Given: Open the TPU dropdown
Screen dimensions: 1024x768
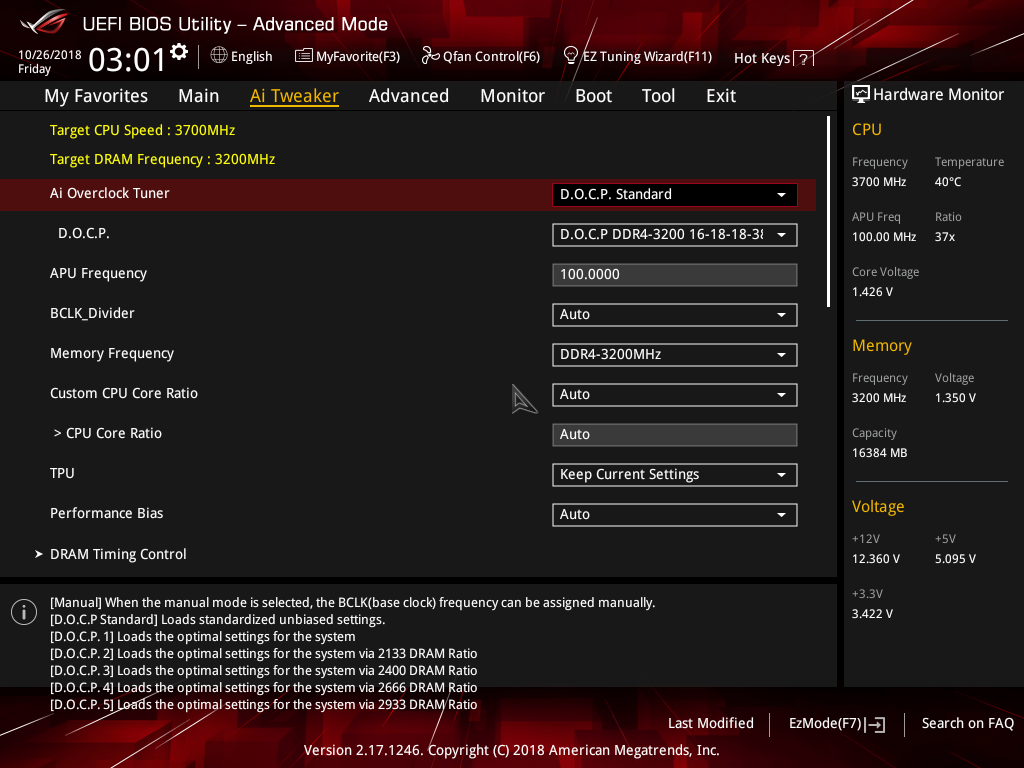Looking at the screenshot, I should click(675, 475).
